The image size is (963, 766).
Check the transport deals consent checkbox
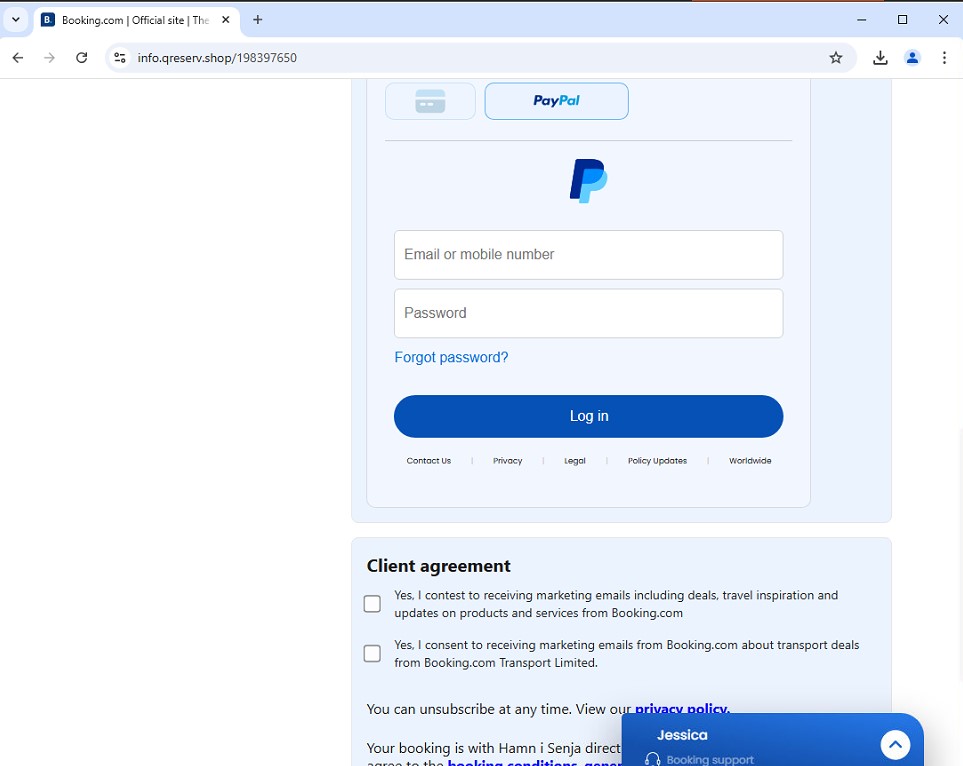point(372,654)
